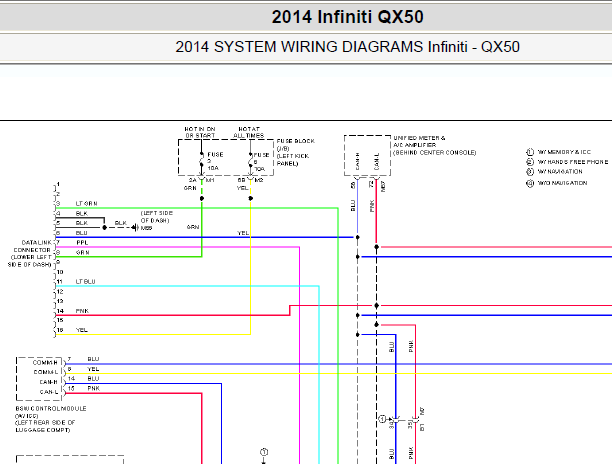Viewport: 612px width, 464px height.
Task: Click the CAN-L terminal inside the unified meter box
Action: [377, 162]
